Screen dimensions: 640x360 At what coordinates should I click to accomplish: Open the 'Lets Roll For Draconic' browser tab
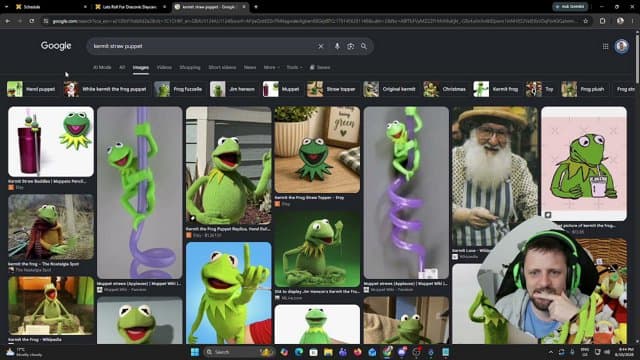click(130, 7)
